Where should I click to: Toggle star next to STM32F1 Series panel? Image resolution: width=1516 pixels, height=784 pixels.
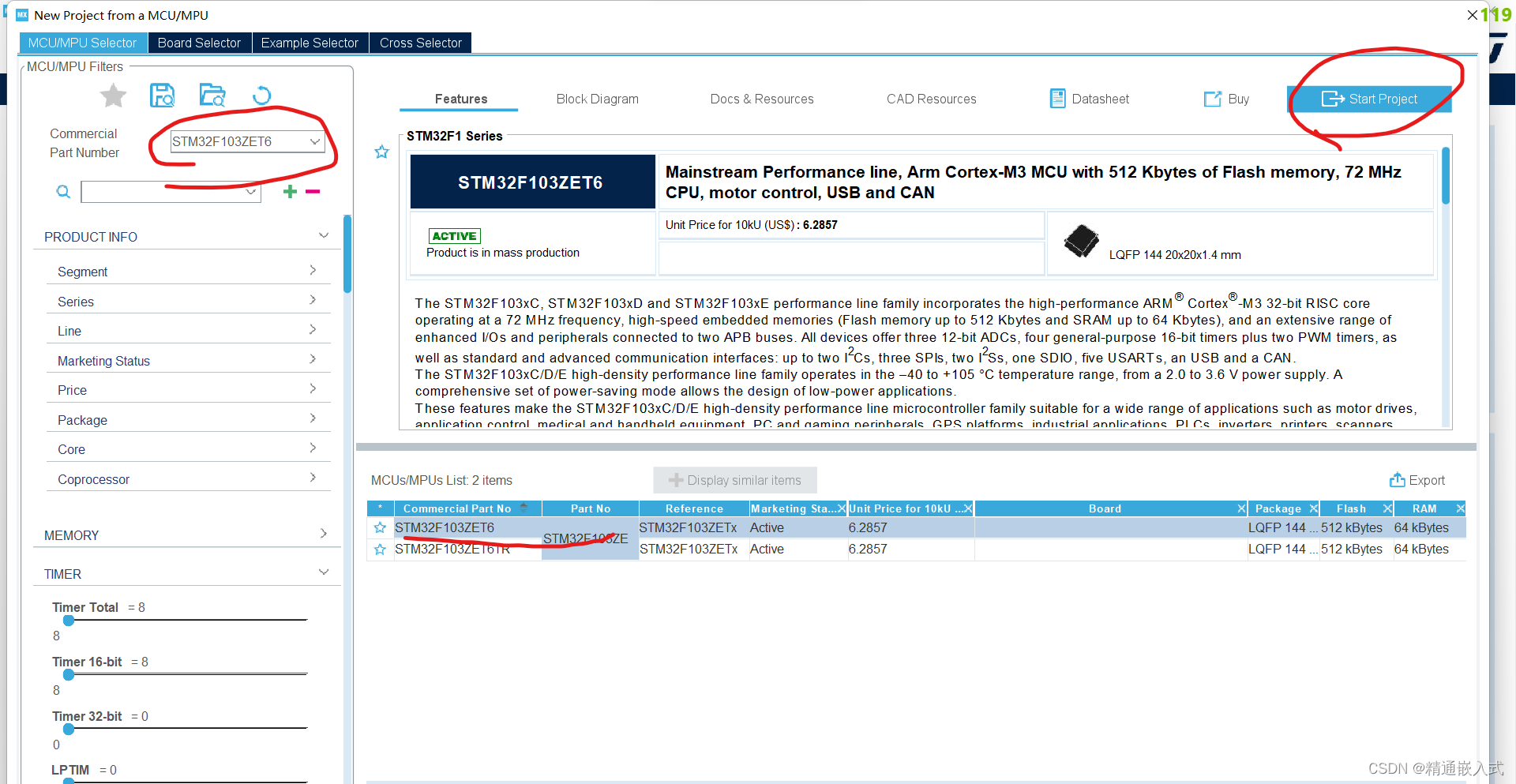tap(382, 152)
